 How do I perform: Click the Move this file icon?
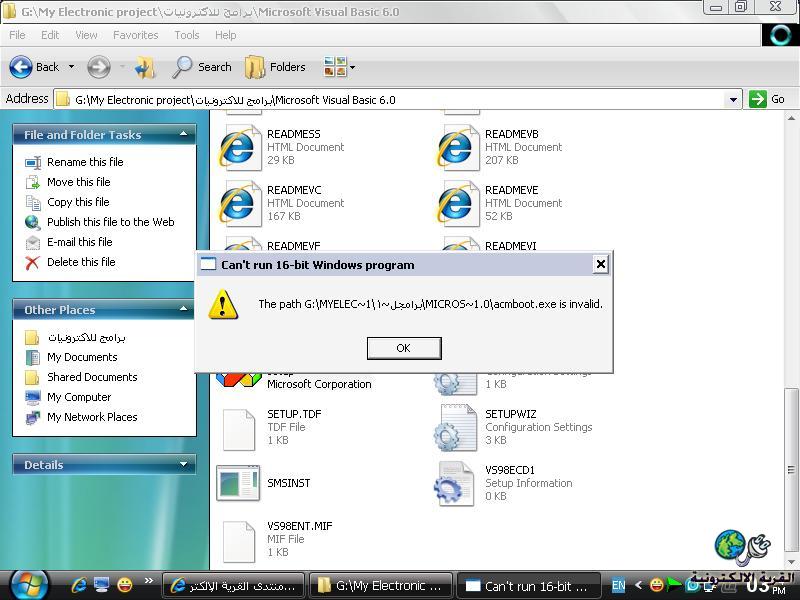pyautogui.click(x=33, y=182)
